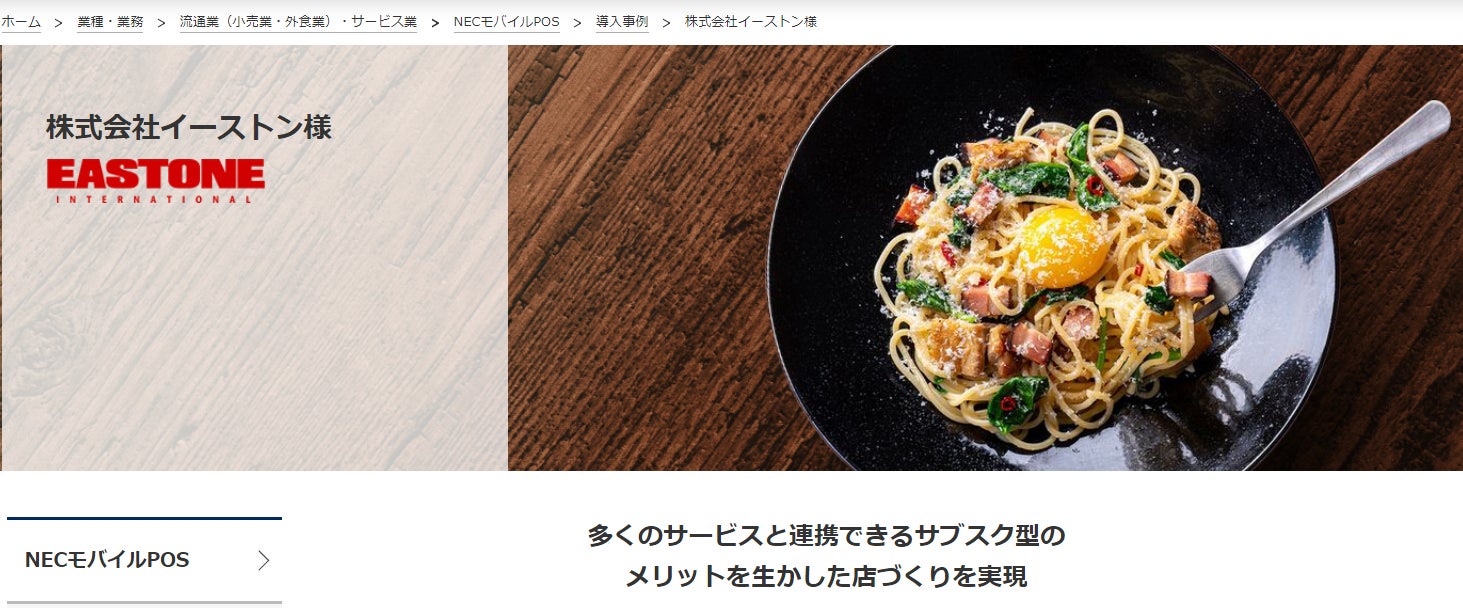Click the arrow separator after 業種・業務
Image resolution: width=1463 pixels, height=608 pixels.
coord(161,22)
